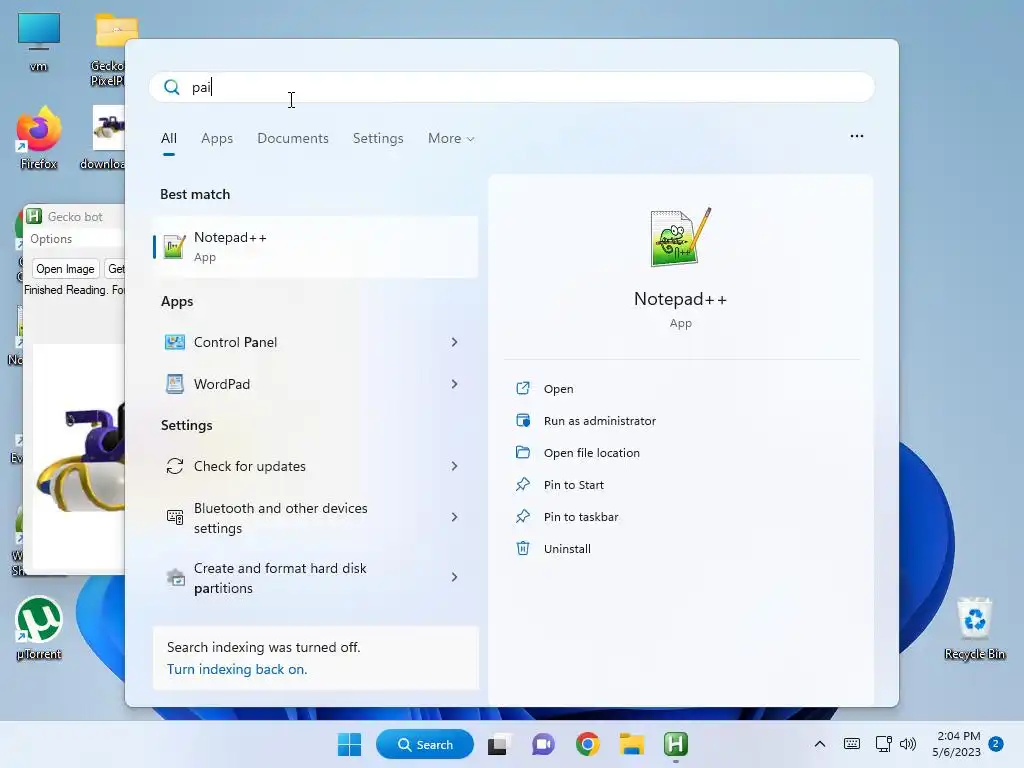Click the notification count badge

pyautogui.click(x=995, y=744)
